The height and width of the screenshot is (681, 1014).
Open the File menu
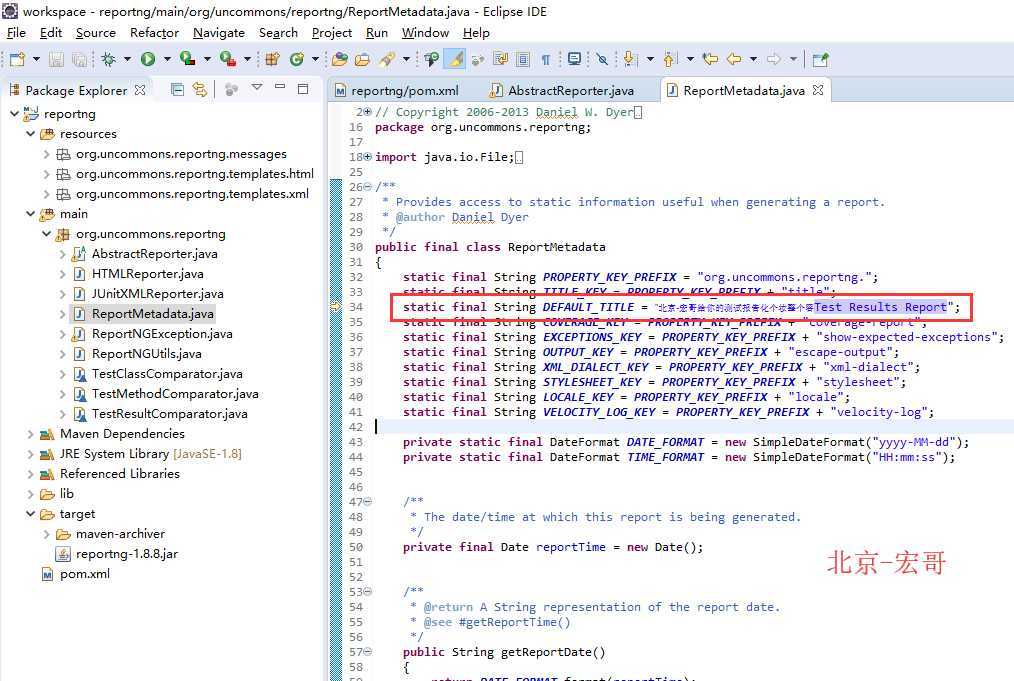click(16, 32)
